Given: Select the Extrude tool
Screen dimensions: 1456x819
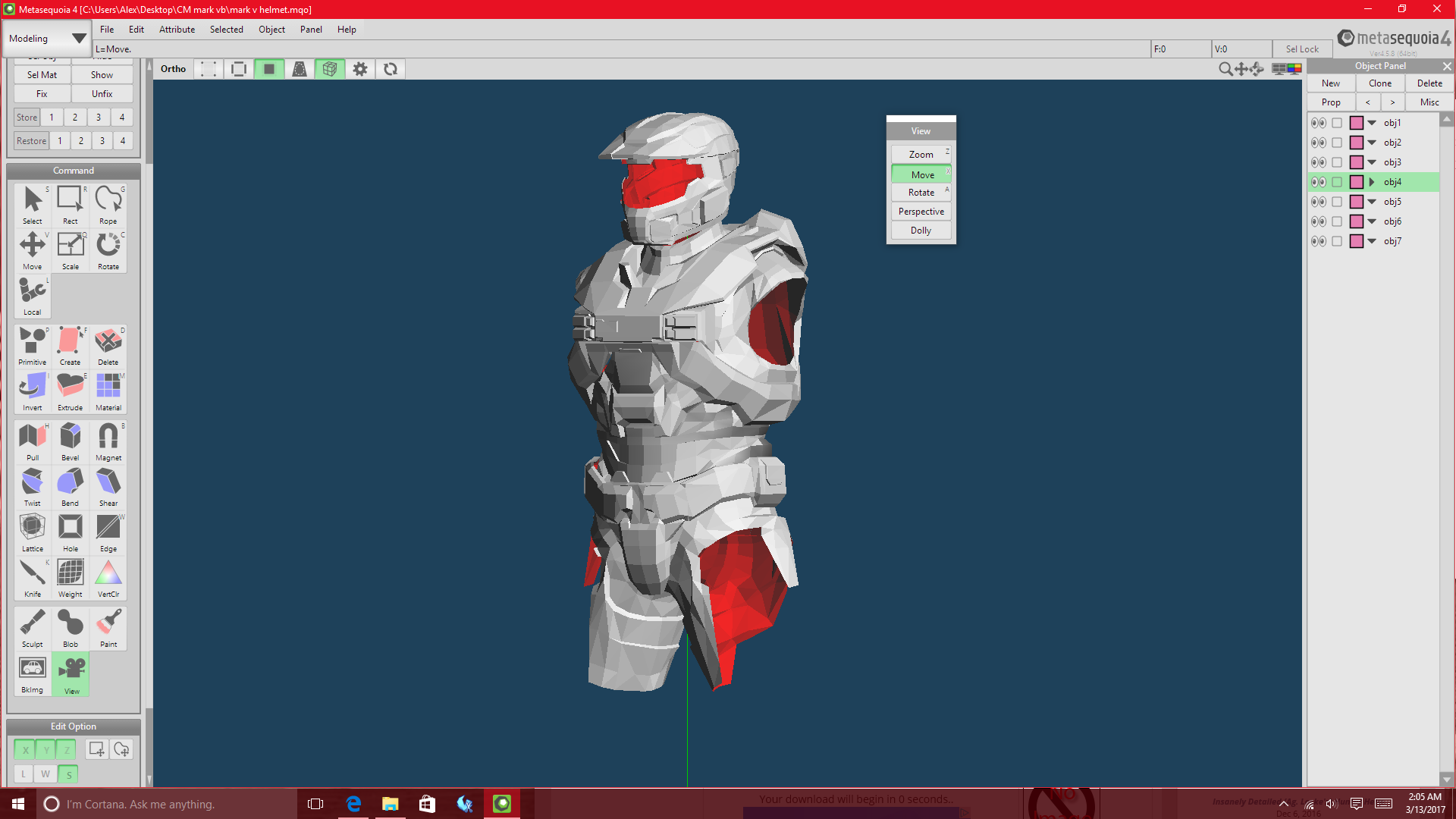Looking at the screenshot, I should pos(71,391).
